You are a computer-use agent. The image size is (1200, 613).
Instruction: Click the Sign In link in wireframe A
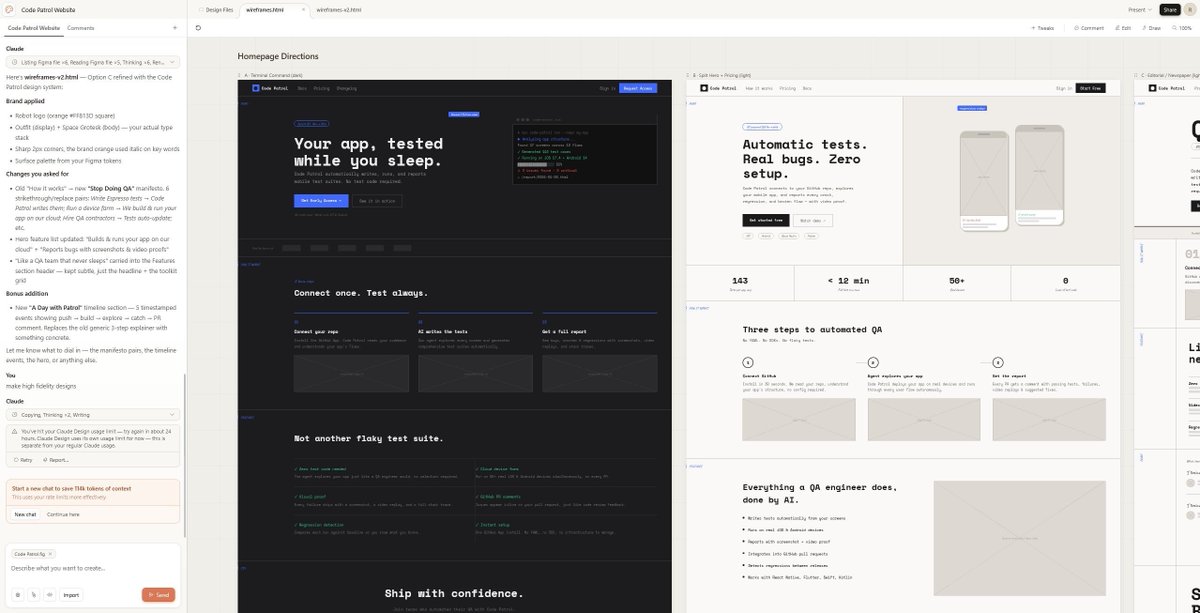607,88
